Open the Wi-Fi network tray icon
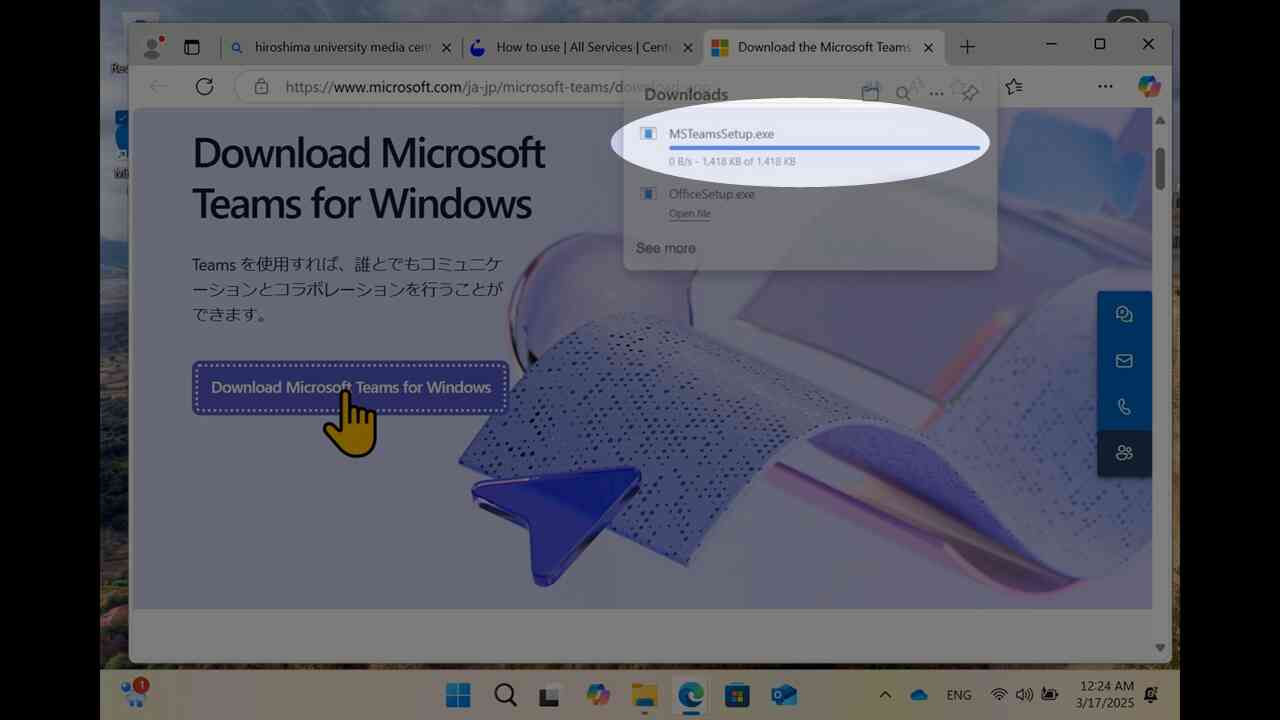 coord(998,695)
